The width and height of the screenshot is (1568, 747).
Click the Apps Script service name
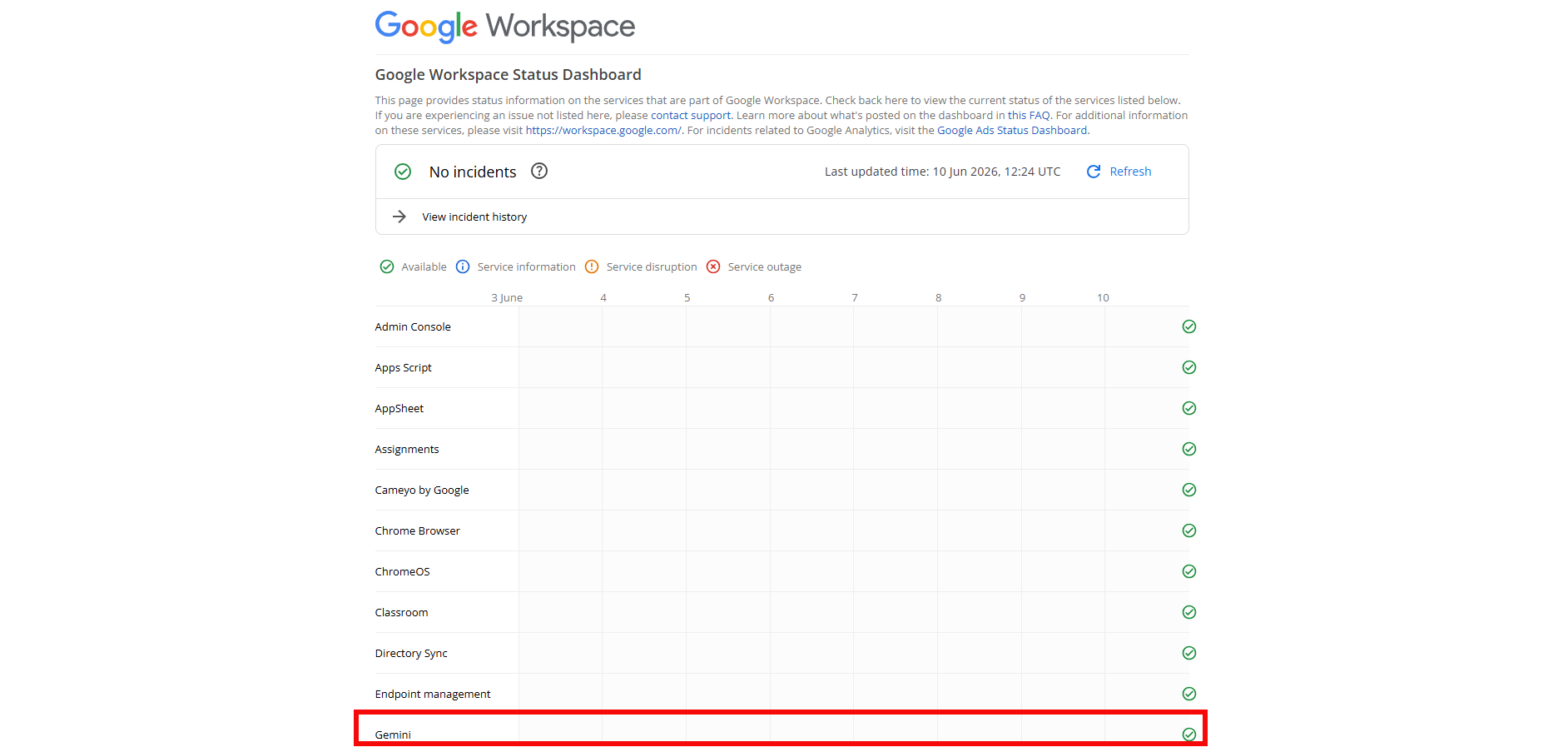(404, 367)
